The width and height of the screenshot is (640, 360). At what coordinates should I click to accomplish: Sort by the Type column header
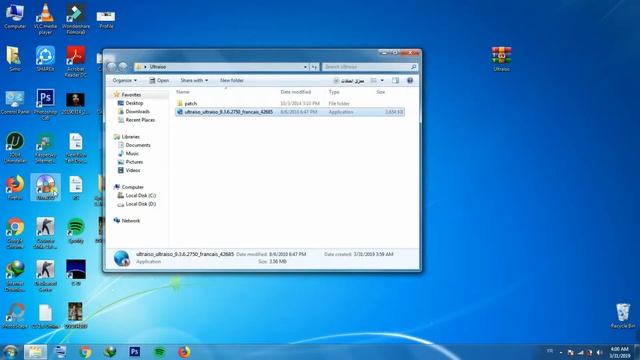coord(334,92)
